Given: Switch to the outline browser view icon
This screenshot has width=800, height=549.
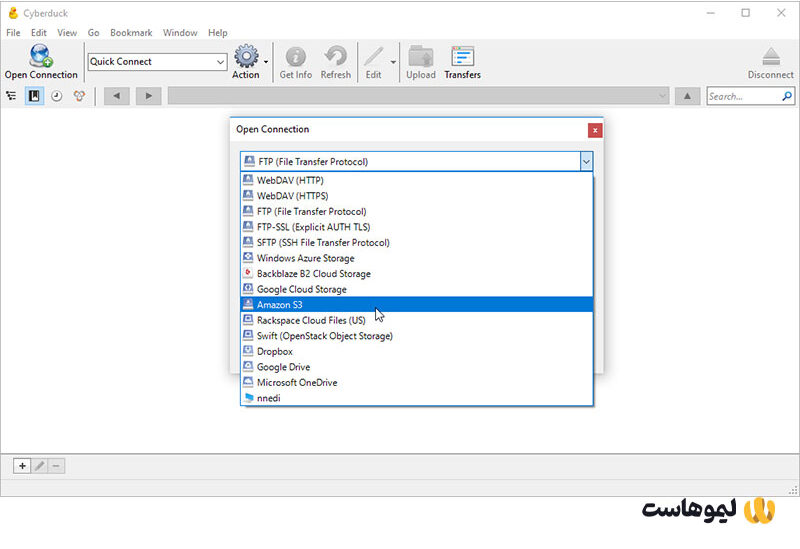Looking at the screenshot, I should (x=11, y=96).
